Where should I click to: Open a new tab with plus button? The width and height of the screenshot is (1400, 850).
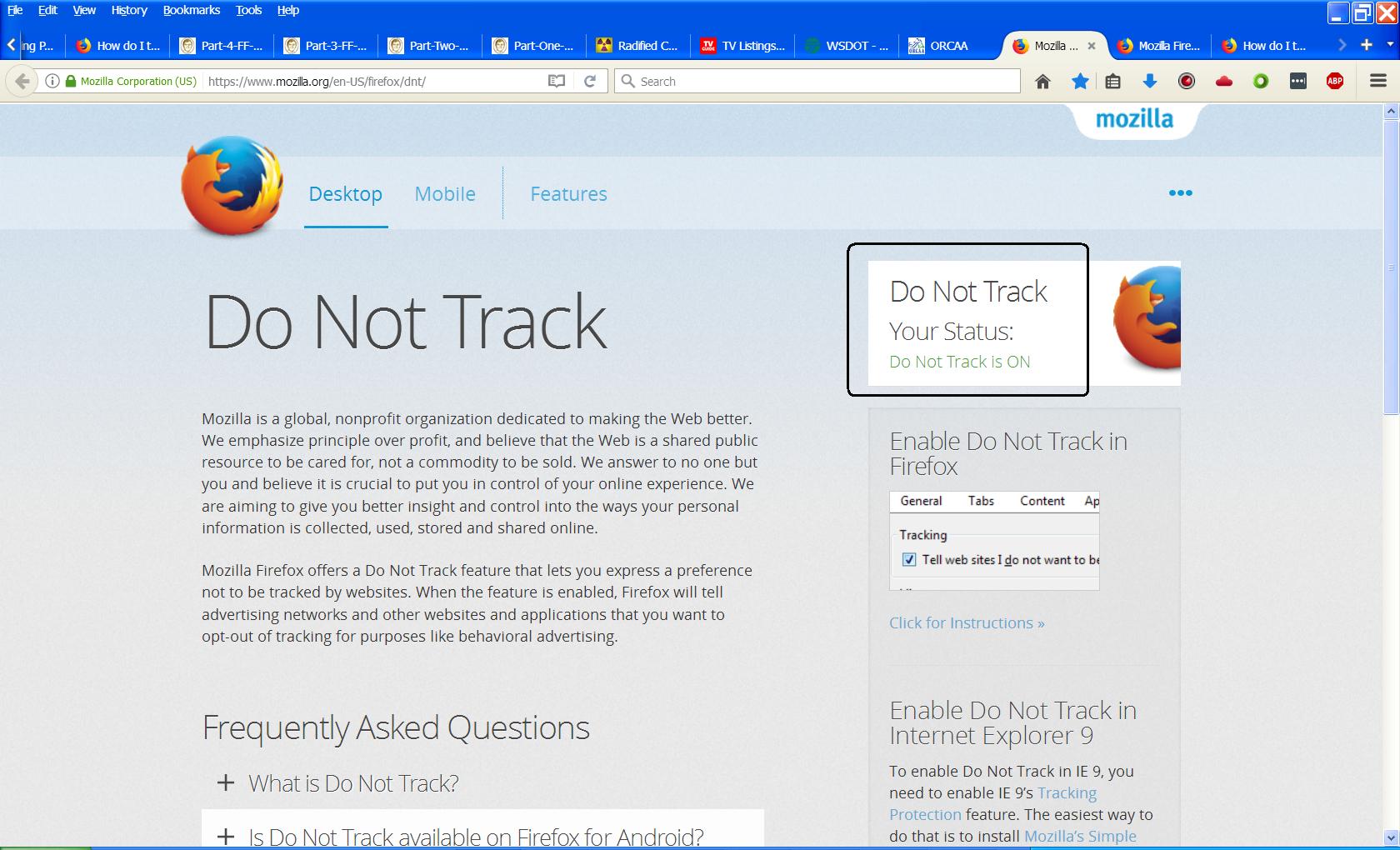click(1367, 45)
